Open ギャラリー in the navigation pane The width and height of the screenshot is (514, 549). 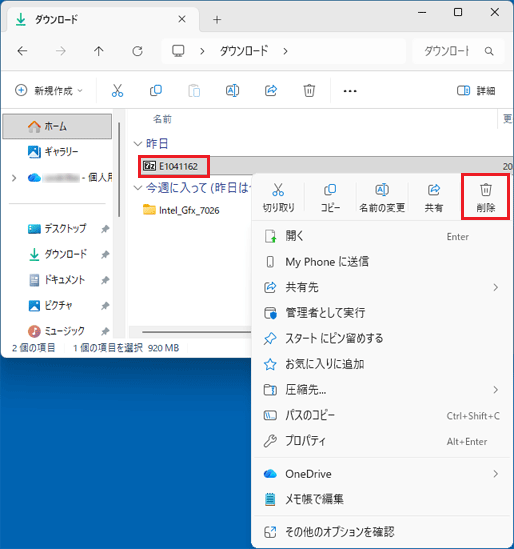pyautogui.click(x=57, y=152)
